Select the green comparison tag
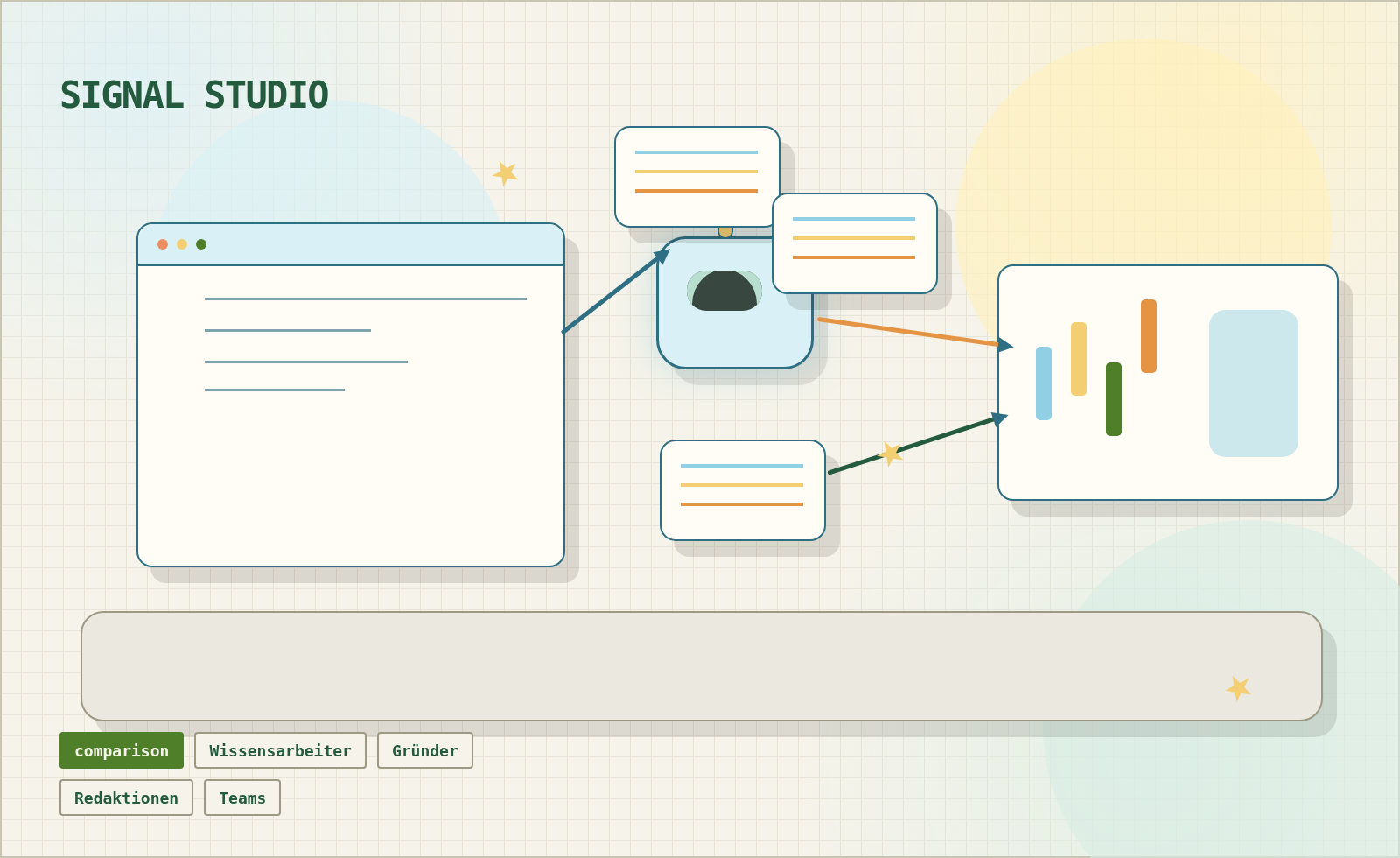Image resolution: width=1400 pixels, height=858 pixels. point(122,750)
